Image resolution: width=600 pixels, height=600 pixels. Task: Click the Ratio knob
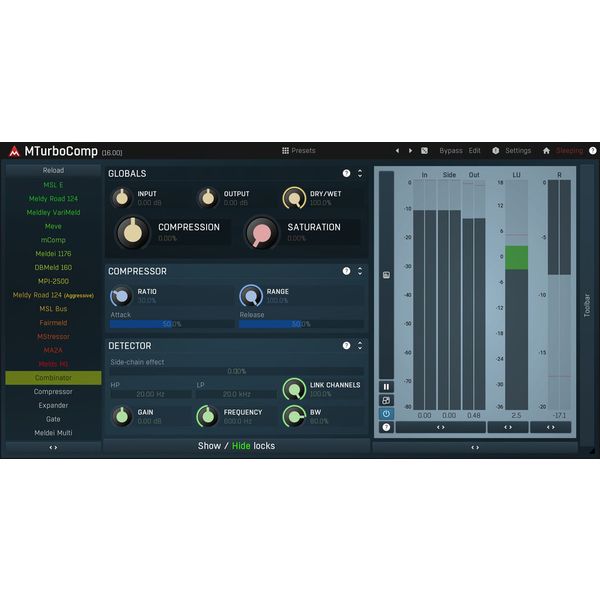click(x=121, y=296)
